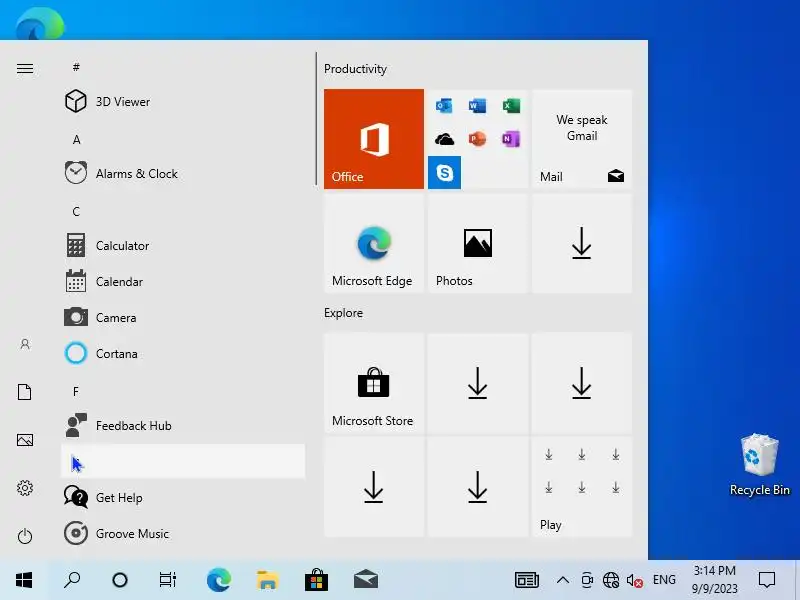The width and height of the screenshot is (800, 600).
Task: Open News and interests on taskbar
Action: click(x=527, y=580)
